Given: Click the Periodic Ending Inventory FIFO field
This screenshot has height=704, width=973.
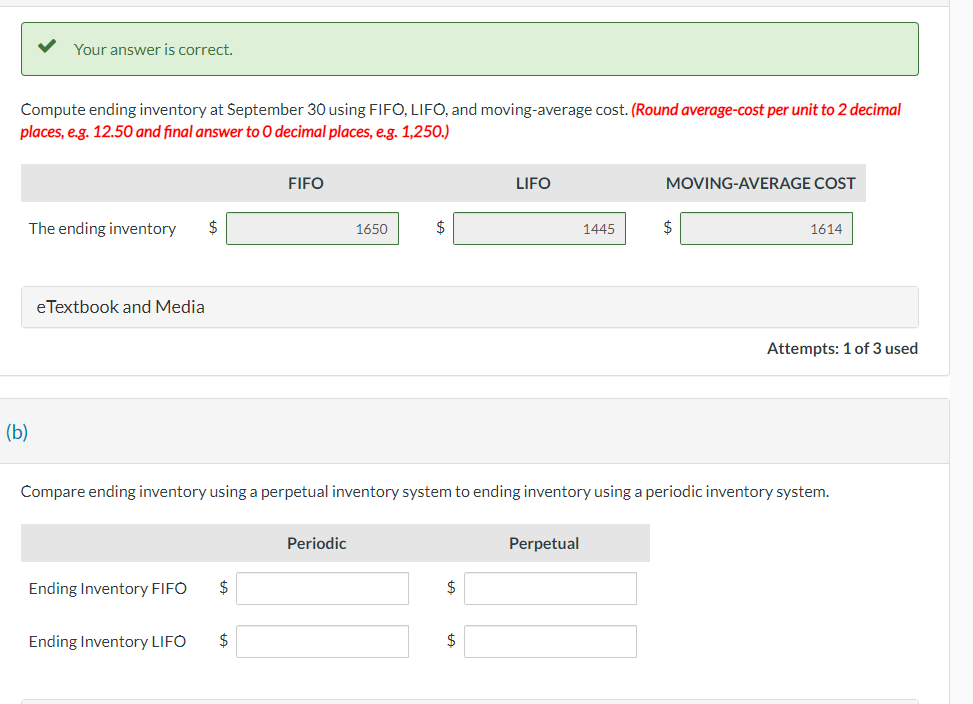Looking at the screenshot, I should tap(323, 589).
